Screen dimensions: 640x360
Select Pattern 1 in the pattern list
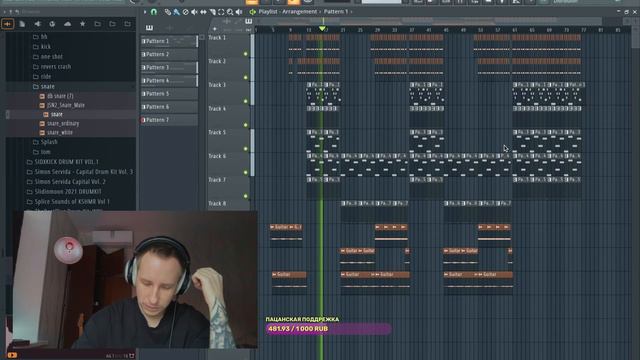pos(169,41)
